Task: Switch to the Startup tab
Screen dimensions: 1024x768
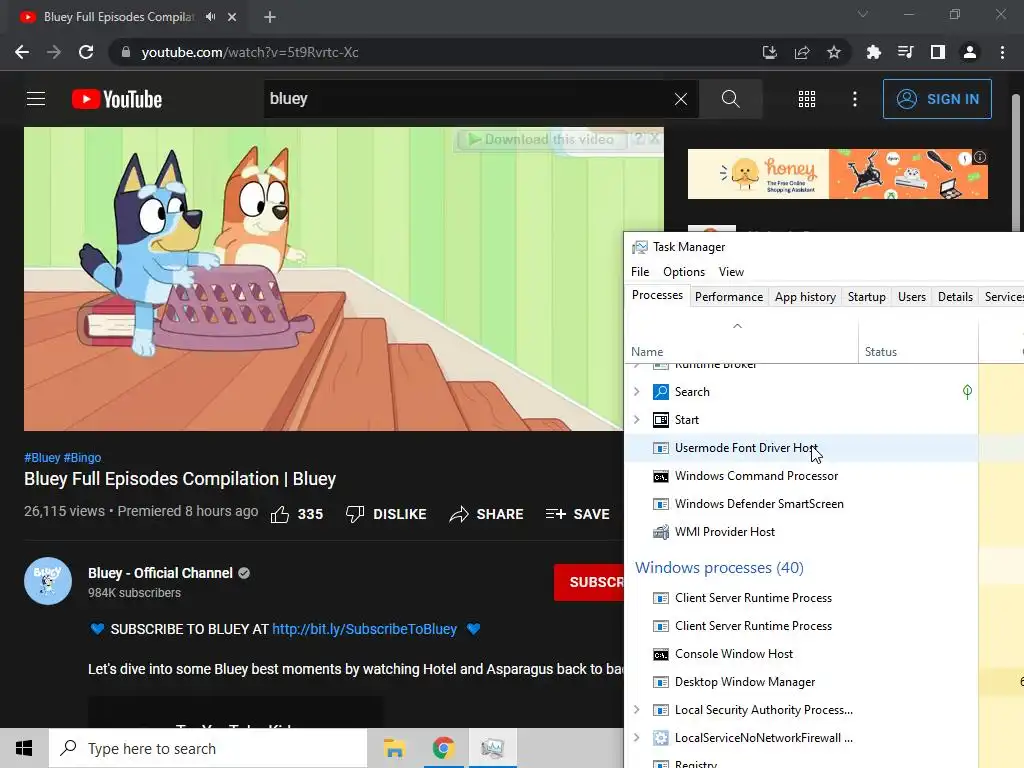Action: point(867,297)
